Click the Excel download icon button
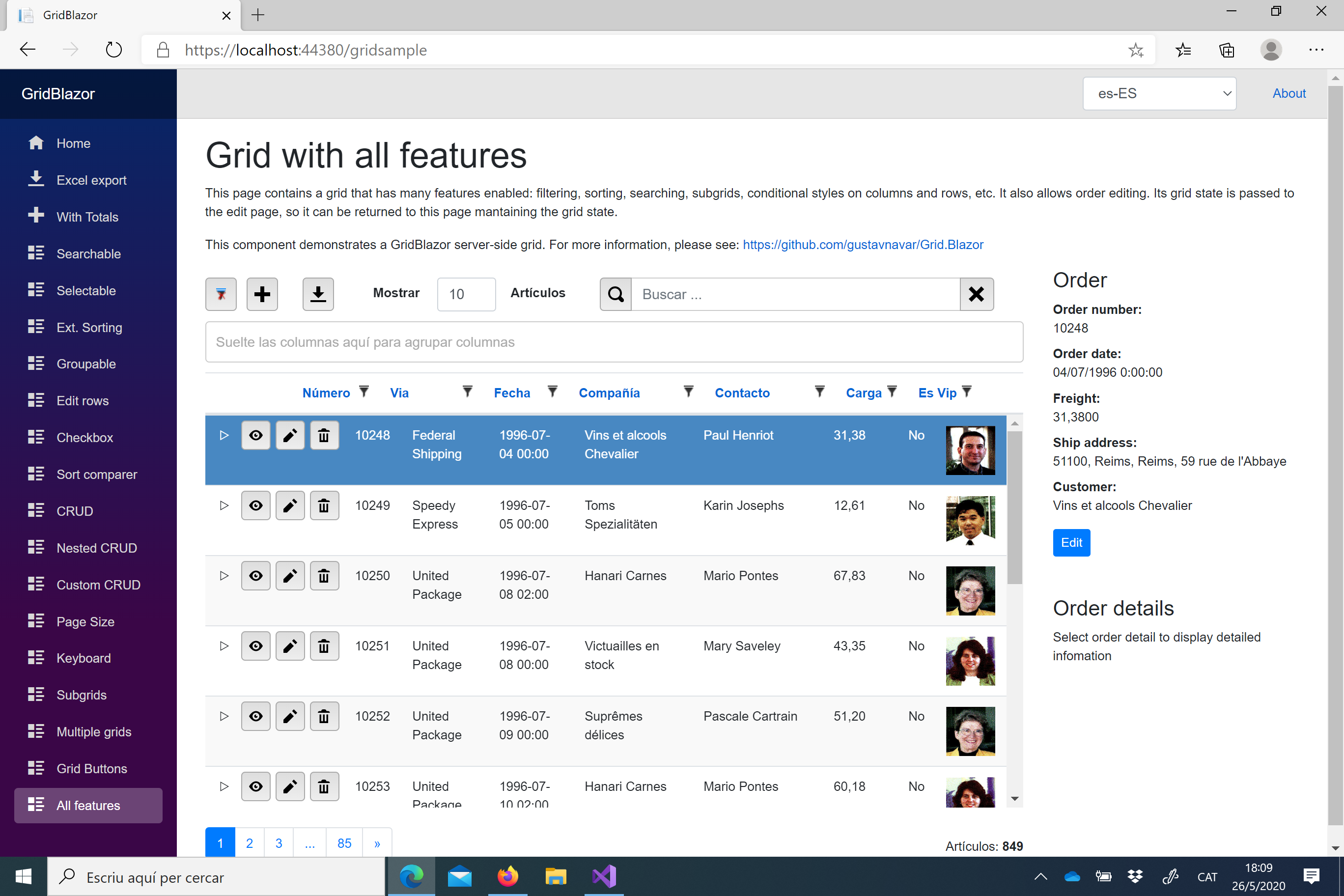The image size is (1344, 896). pos(318,294)
